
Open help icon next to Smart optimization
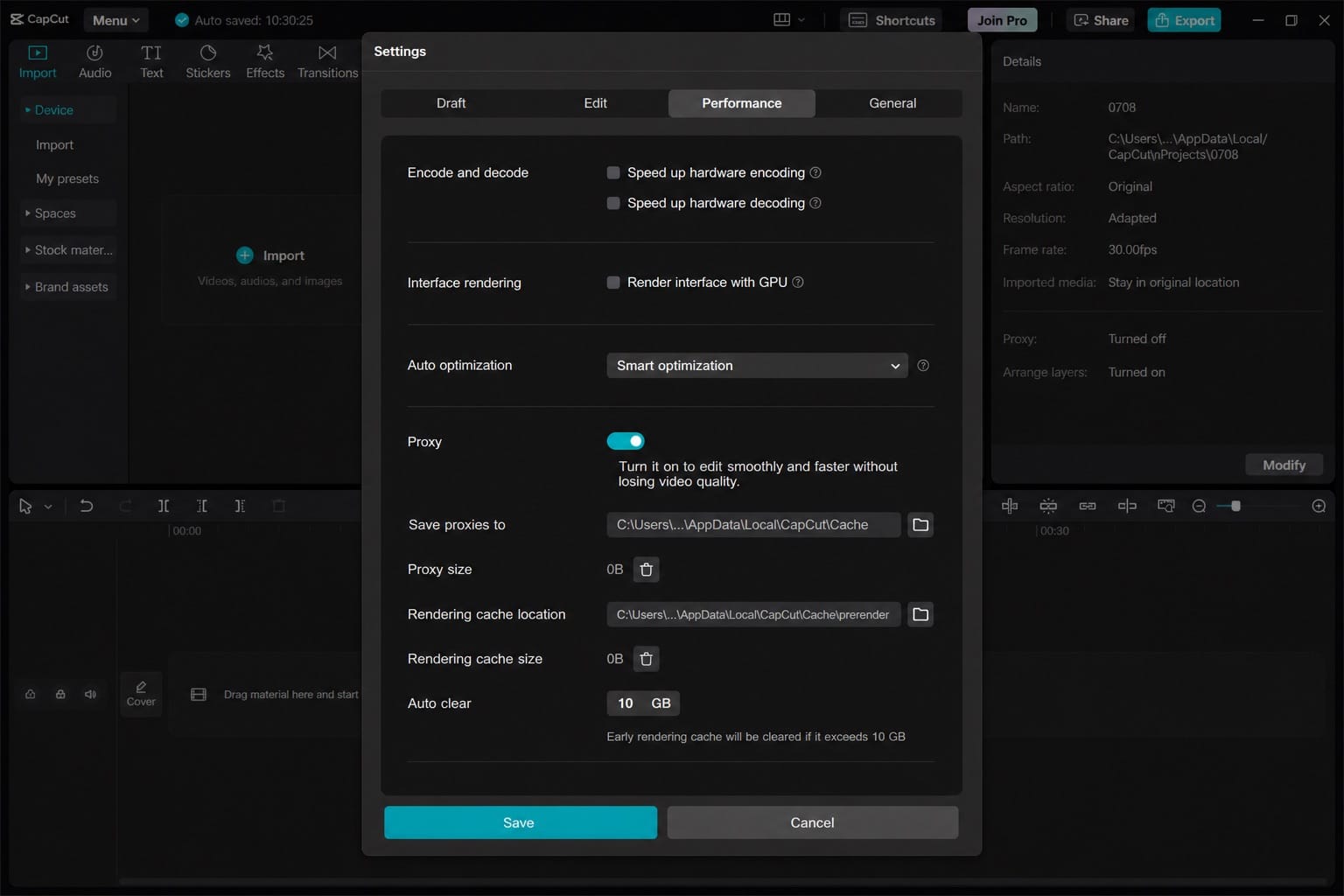pyautogui.click(x=923, y=366)
